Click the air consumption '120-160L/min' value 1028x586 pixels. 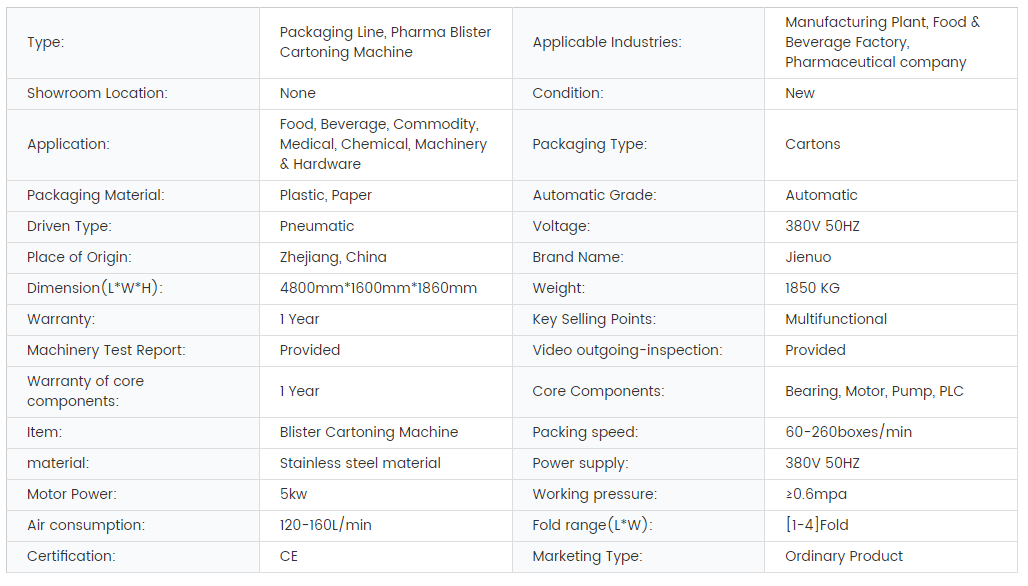tap(325, 525)
